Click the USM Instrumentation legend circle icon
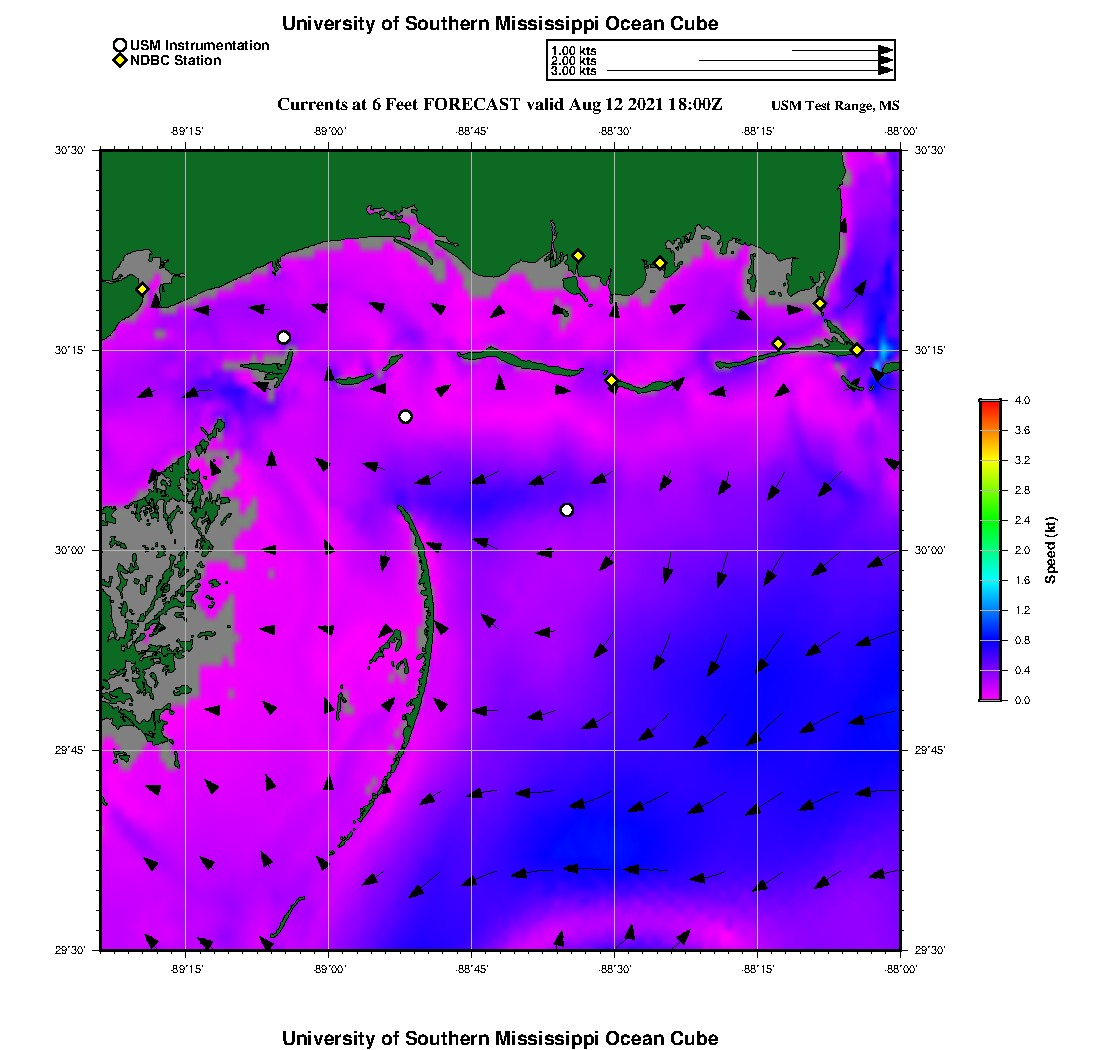 (120, 46)
